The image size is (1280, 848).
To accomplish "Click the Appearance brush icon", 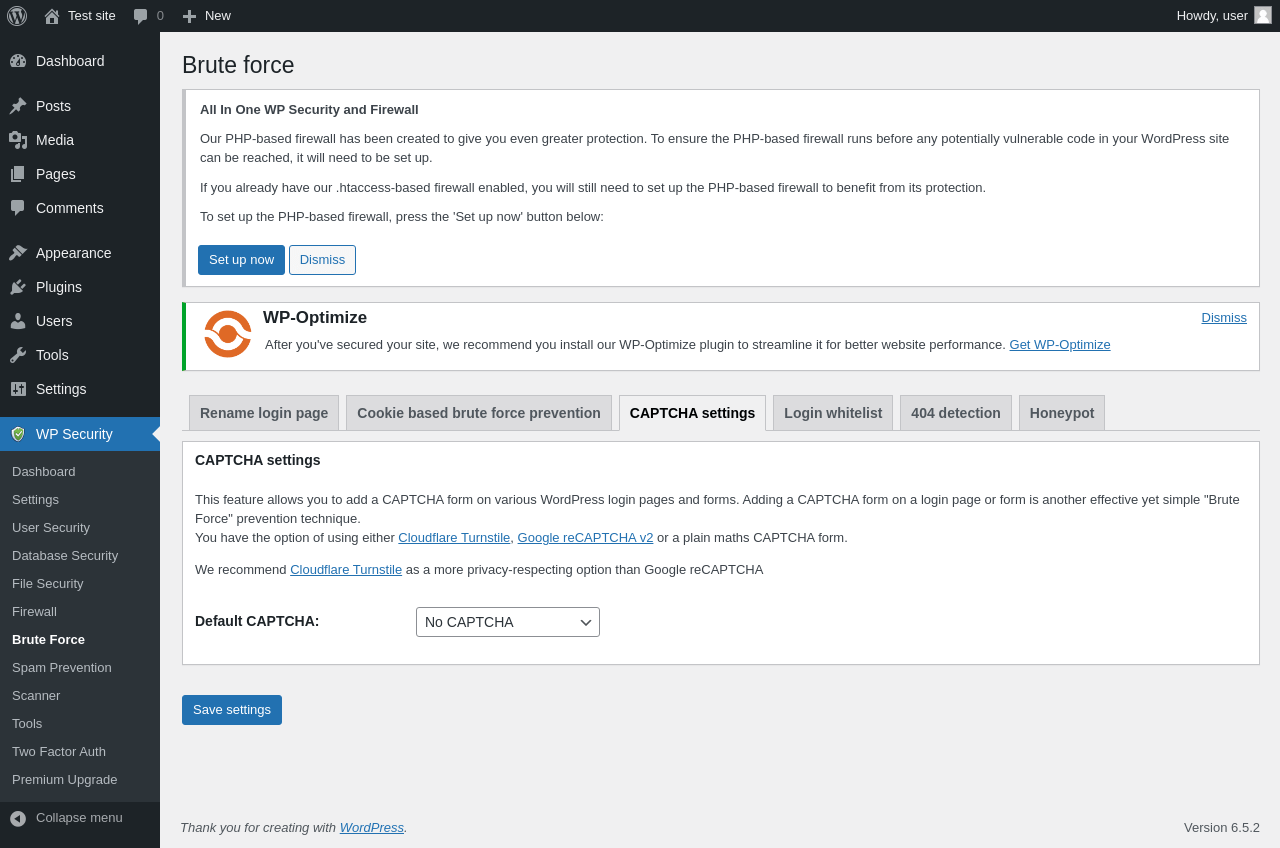I will 18,253.
